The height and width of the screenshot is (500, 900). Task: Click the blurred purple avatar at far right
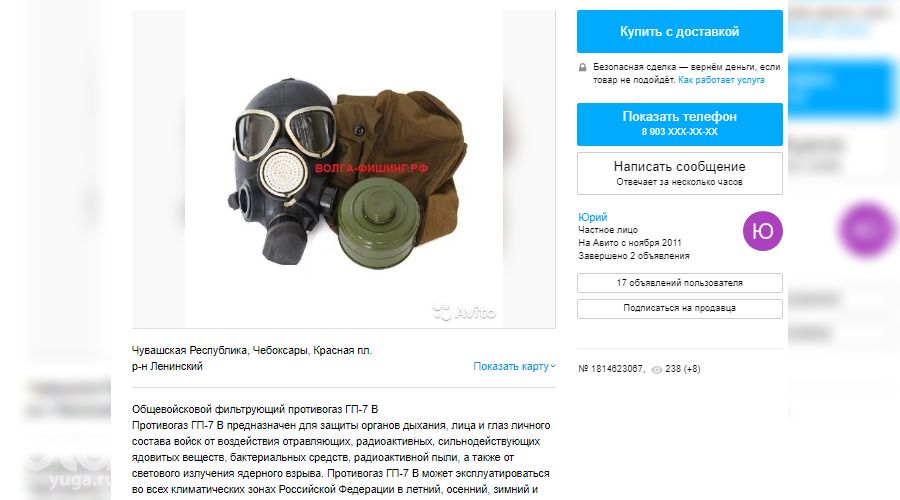pyautogui.click(x=867, y=229)
